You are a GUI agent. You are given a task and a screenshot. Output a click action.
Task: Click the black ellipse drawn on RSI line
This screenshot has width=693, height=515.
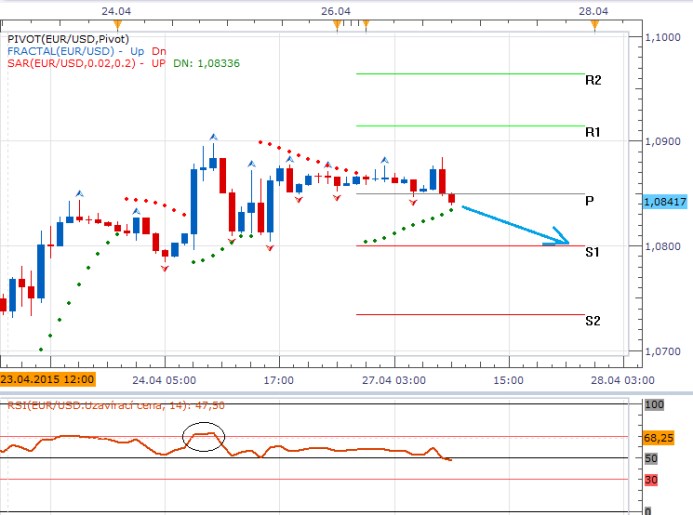203,436
